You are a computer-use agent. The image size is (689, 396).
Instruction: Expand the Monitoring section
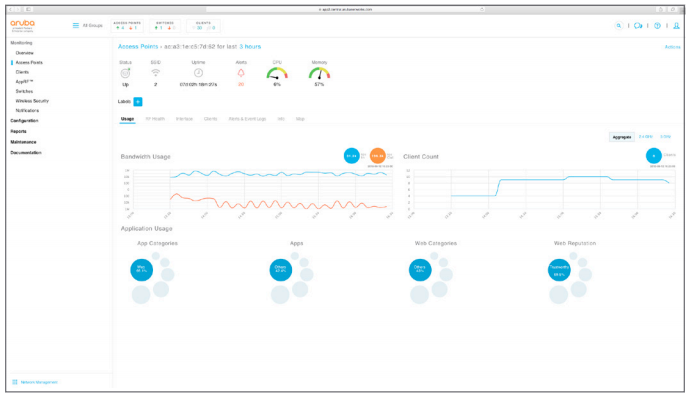21,43
